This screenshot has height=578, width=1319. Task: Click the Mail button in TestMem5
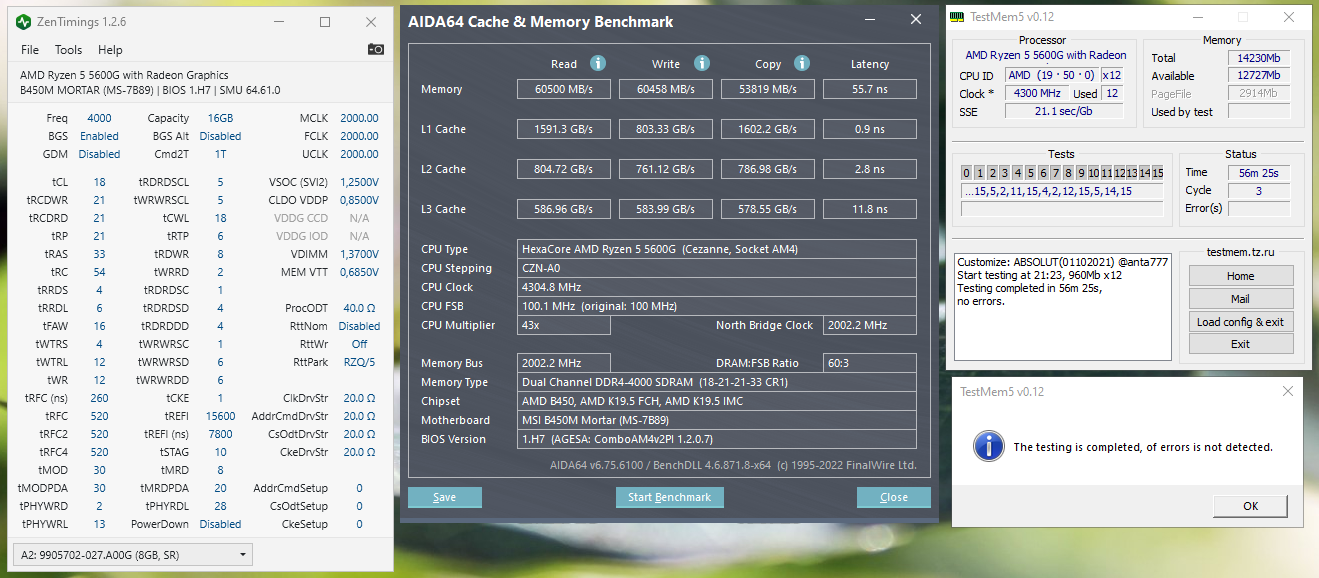pos(1240,299)
